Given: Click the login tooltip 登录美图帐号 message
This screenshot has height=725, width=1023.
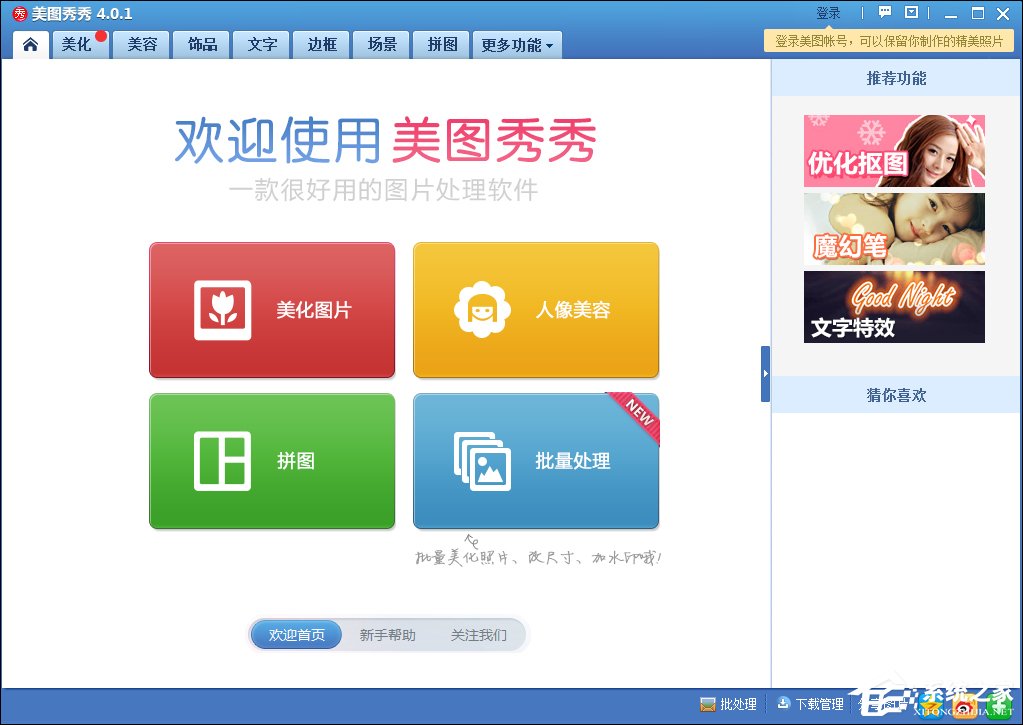Looking at the screenshot, I should (889, 41).
